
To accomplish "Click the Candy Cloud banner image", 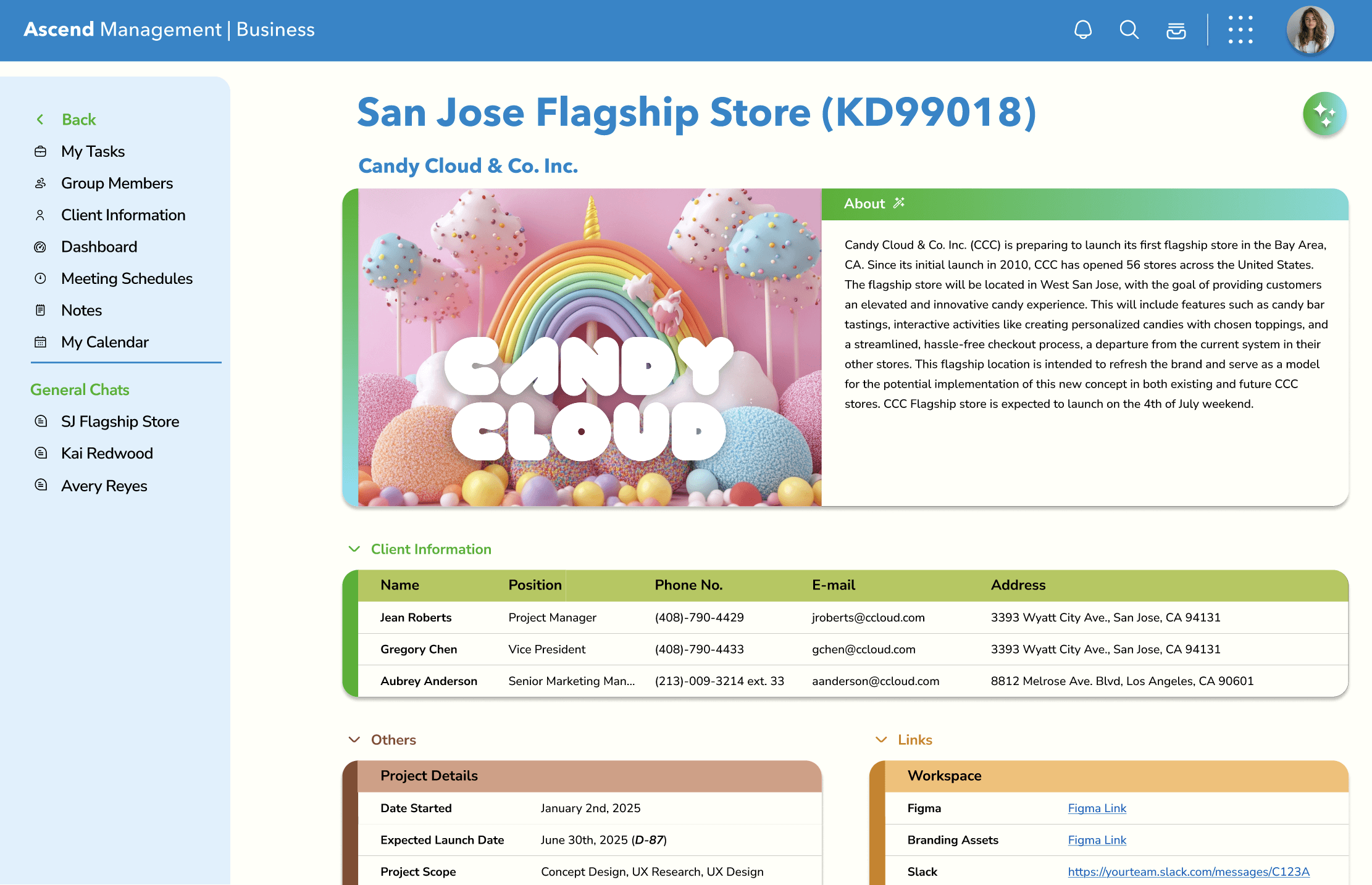I will [589, 347].
